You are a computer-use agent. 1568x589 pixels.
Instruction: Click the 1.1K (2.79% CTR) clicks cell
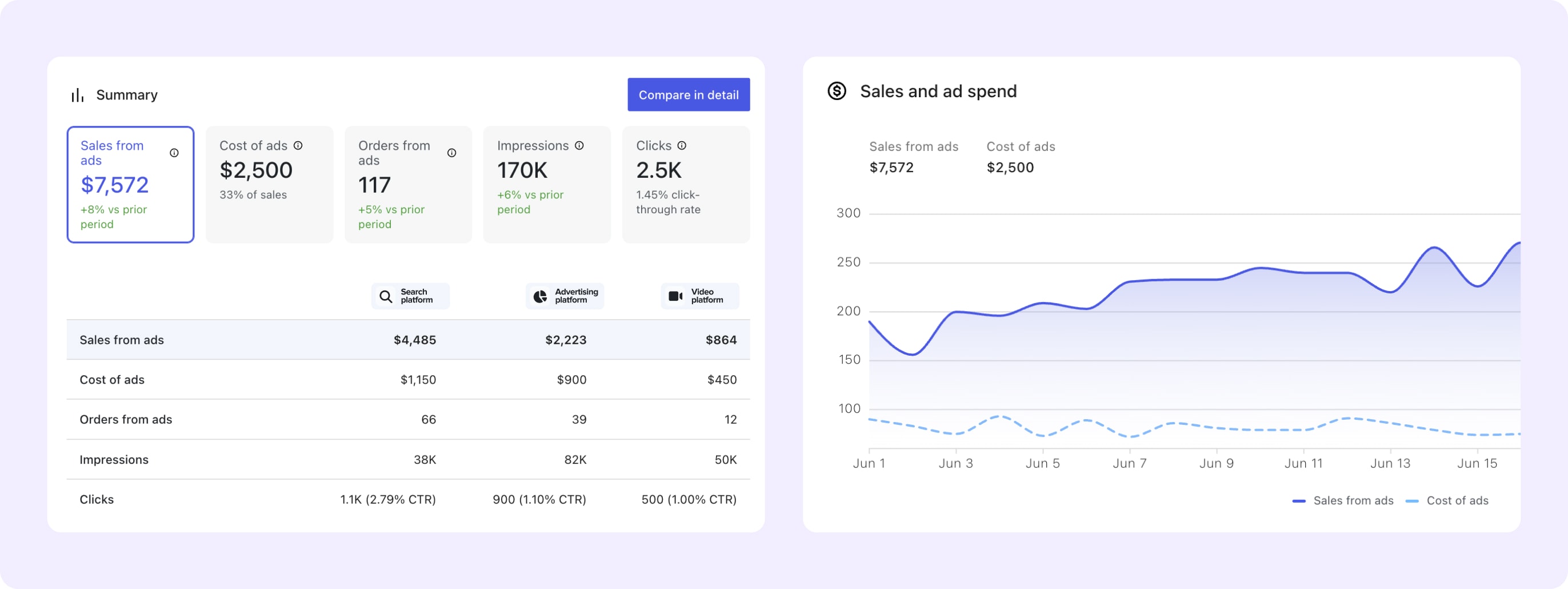(388, 499)
